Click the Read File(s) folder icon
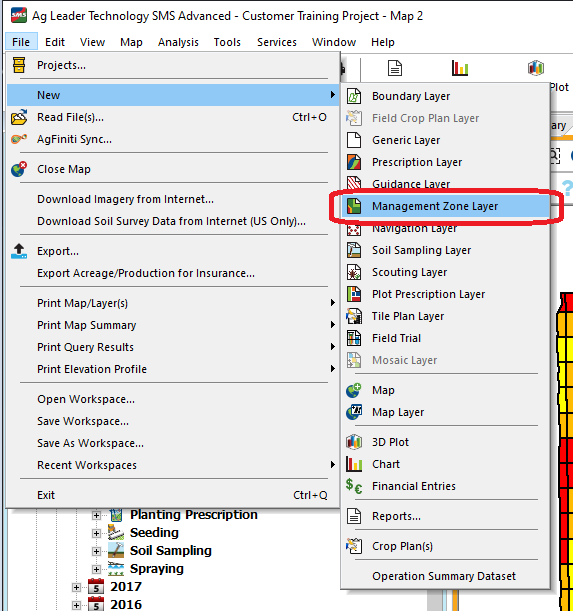573x611 pixels. [x=19, y=117]
